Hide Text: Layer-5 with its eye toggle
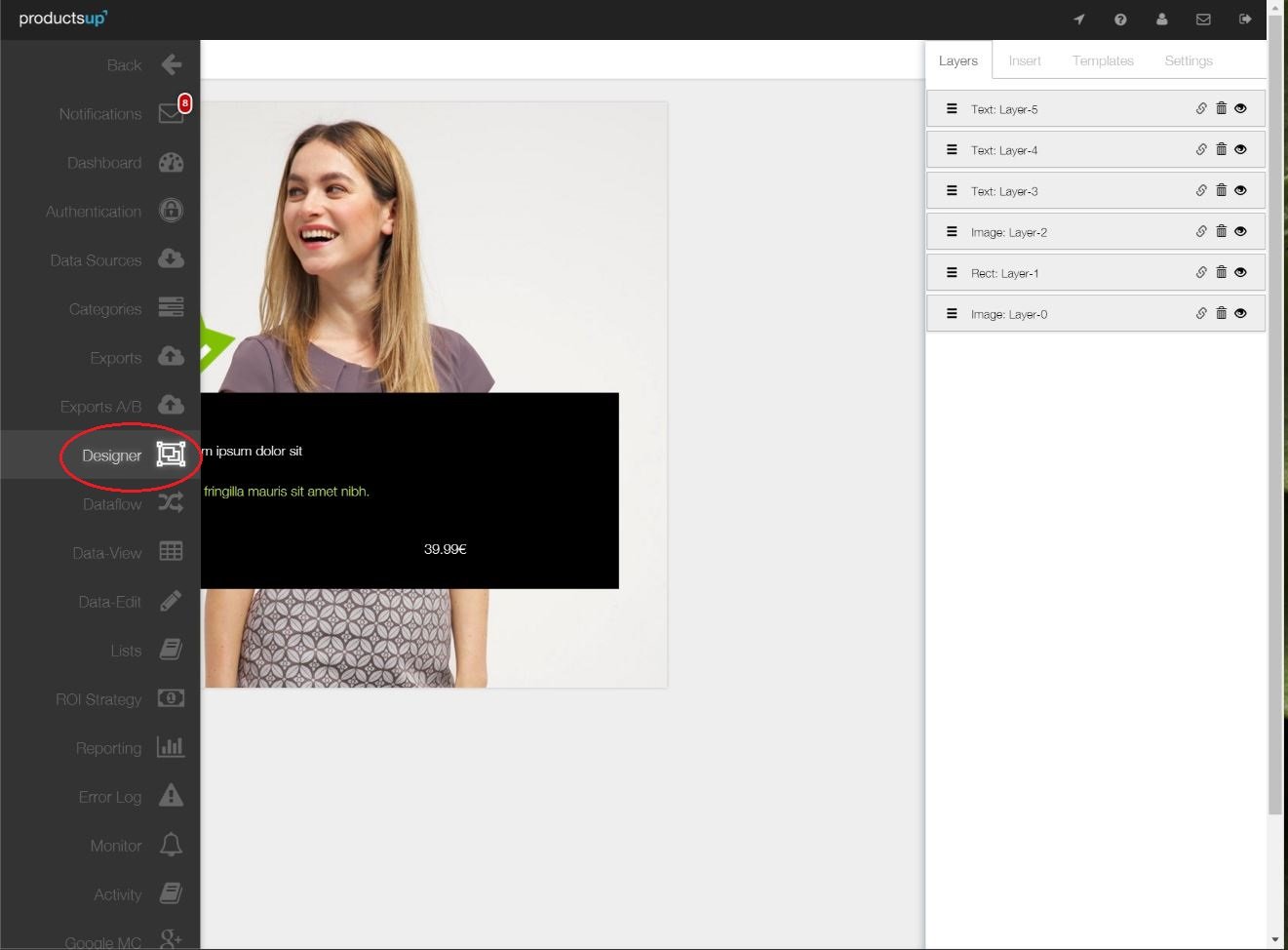This screenshot has height=950, width=1288. point(1239,108)
